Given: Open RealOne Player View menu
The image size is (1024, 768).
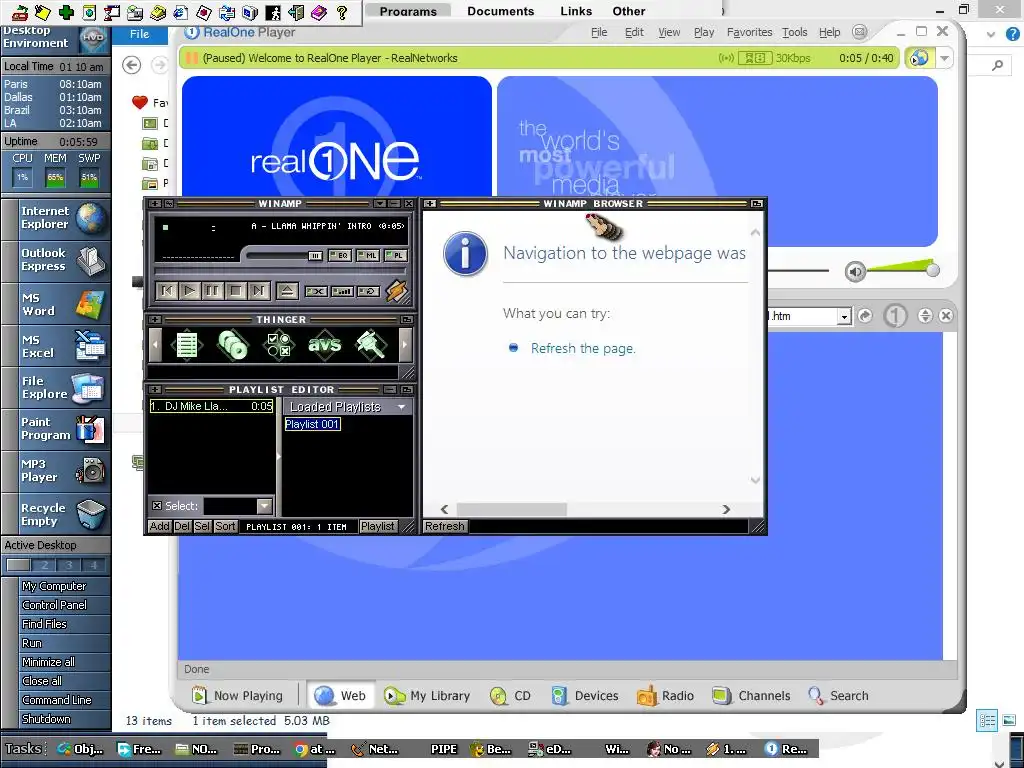Looking at the screenshot, I should tap(669, 32).
